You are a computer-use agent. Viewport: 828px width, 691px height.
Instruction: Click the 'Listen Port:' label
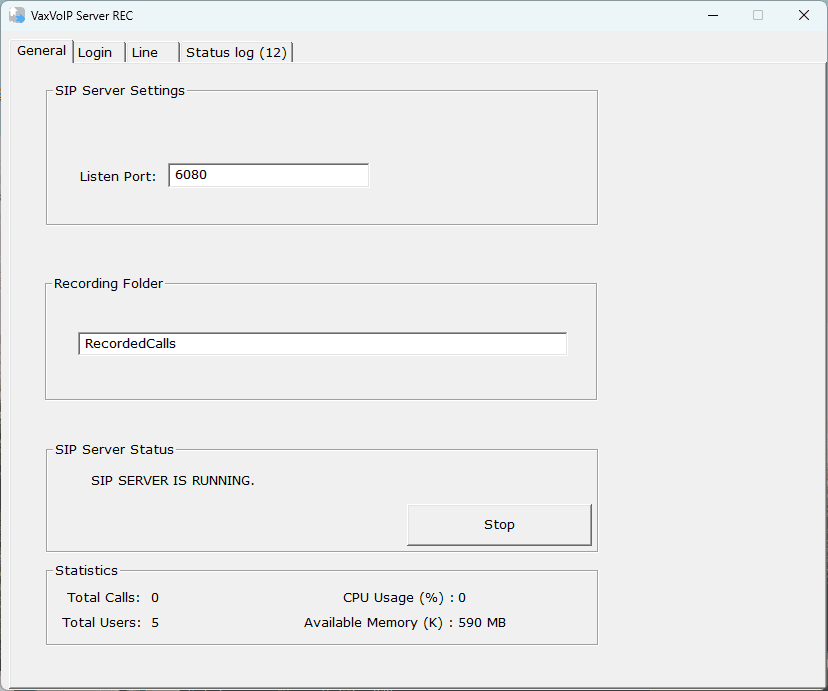[x=118, y=176]
